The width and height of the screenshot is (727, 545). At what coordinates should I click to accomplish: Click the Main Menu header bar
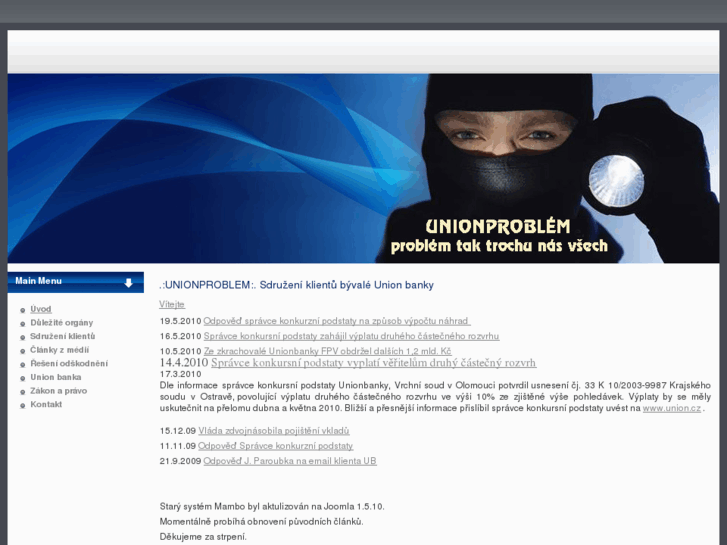click(76, 282)
